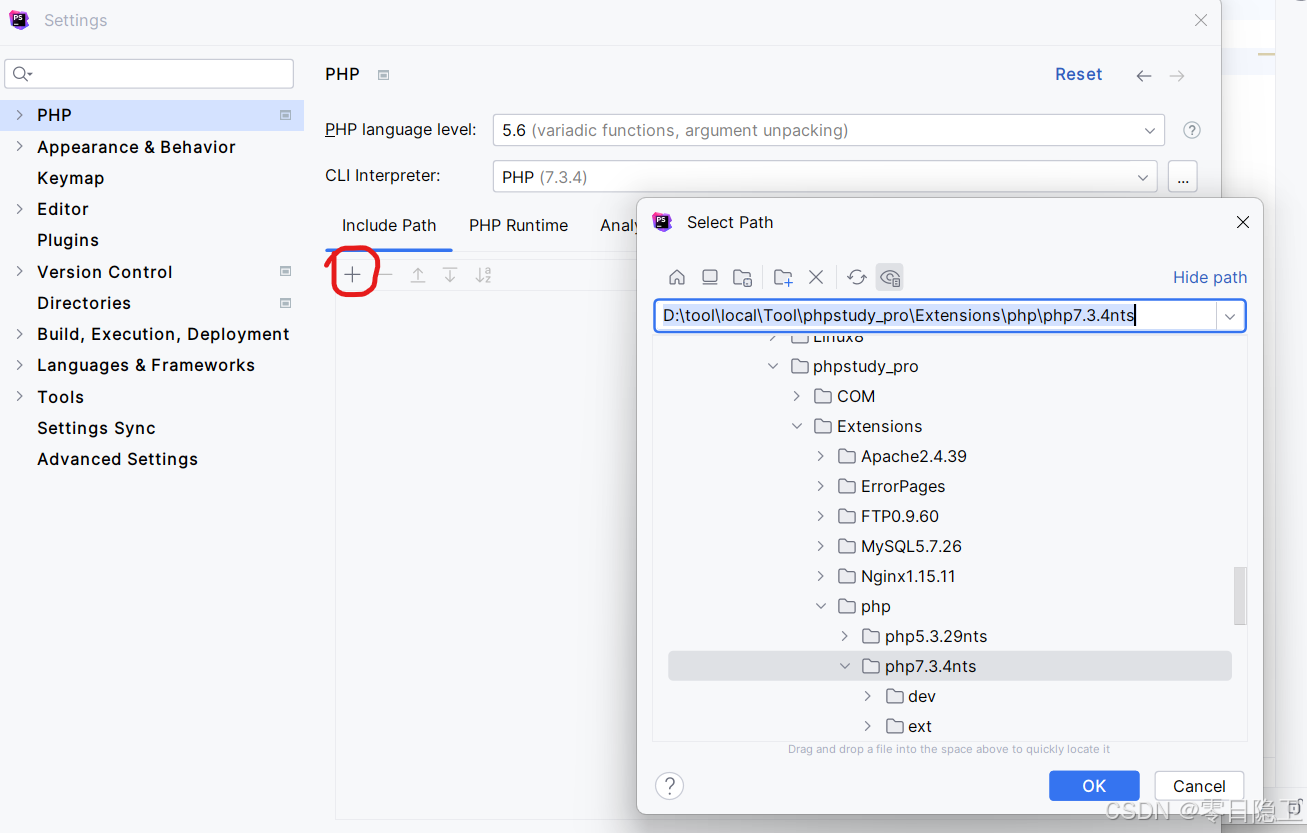The width and height of the screenshot is (1307, 833).
Task: Collapse the Extensions folder chevron
Action: [797, 426]
